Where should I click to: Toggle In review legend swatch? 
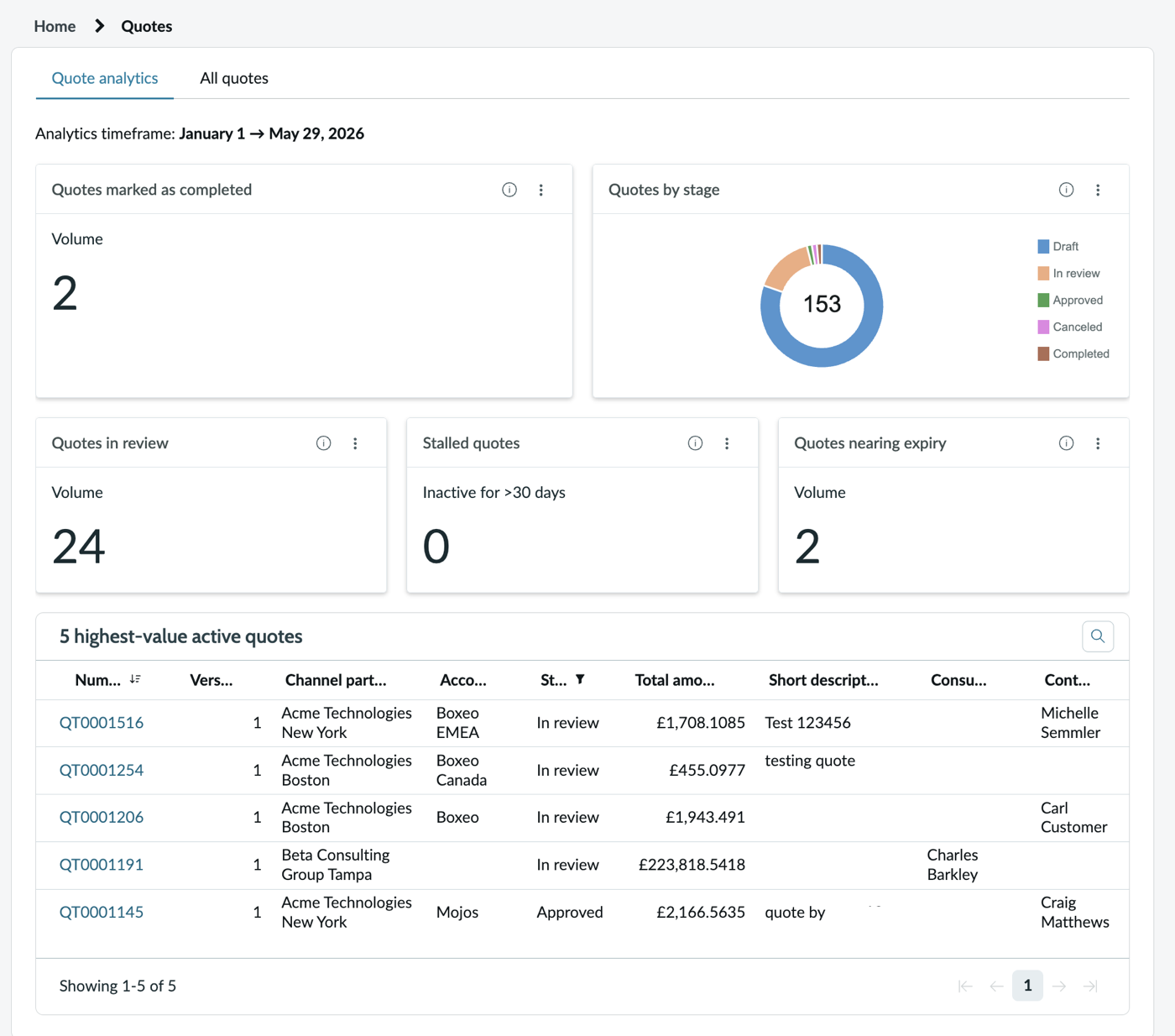(1043, 274)
